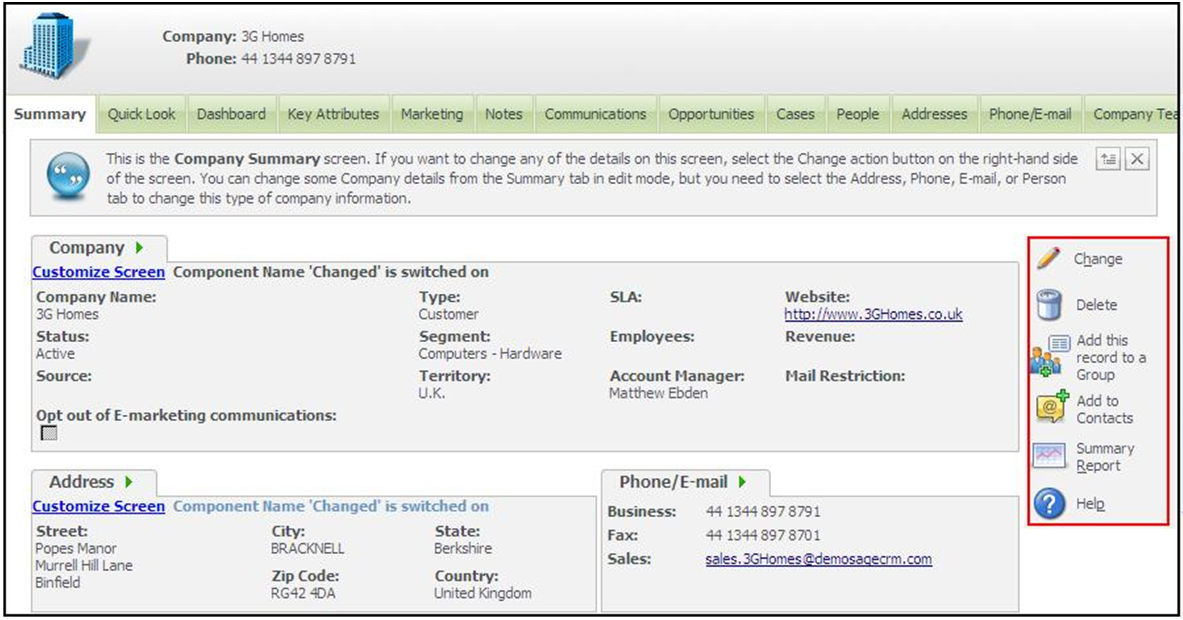This screenshot has width=1183, height=620.
Task: Open the http://www.3GHomes.co.uk website link
Action: [x=874, y=314]
